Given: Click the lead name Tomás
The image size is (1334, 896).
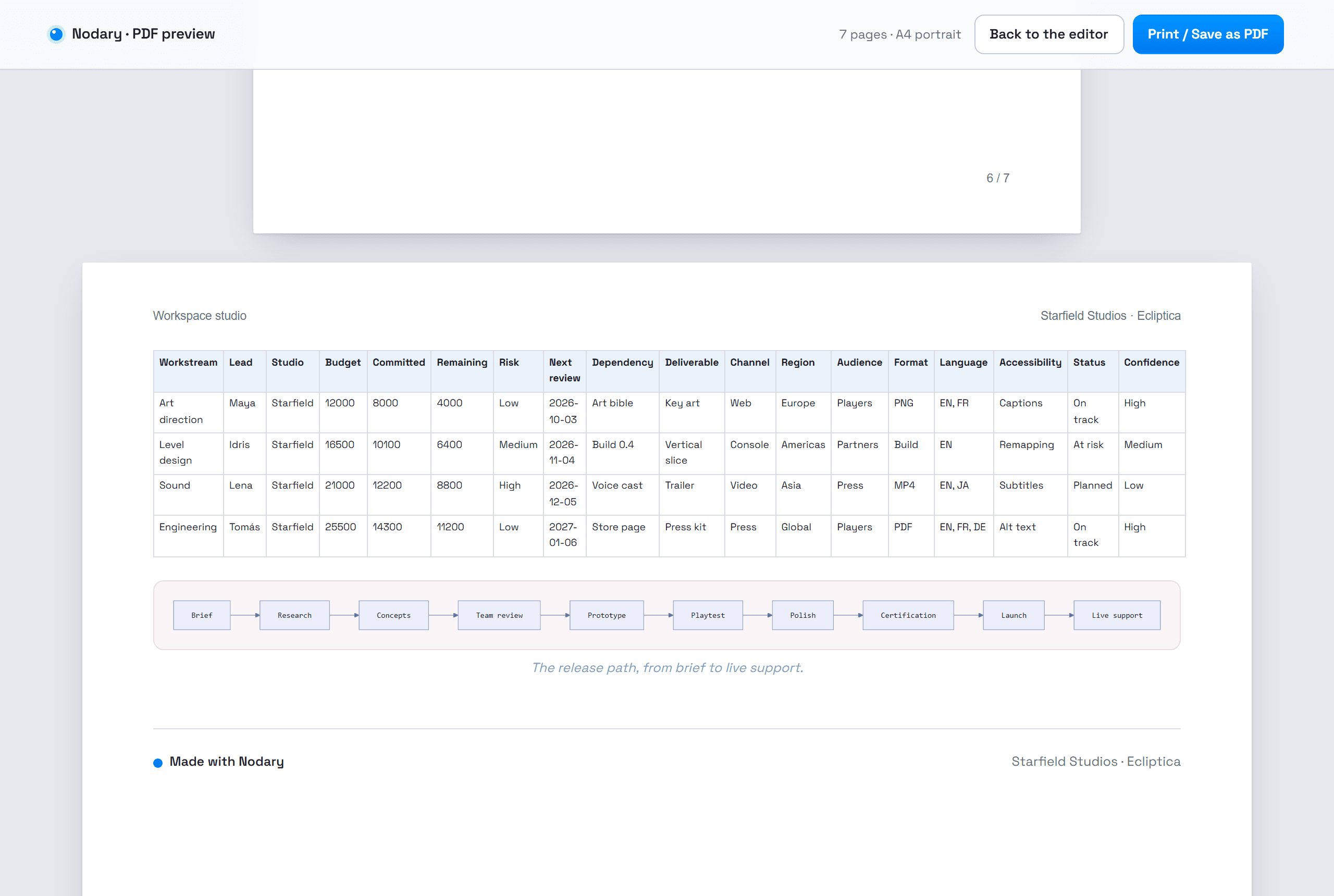Looking at the screenshot, I should 244,527.
